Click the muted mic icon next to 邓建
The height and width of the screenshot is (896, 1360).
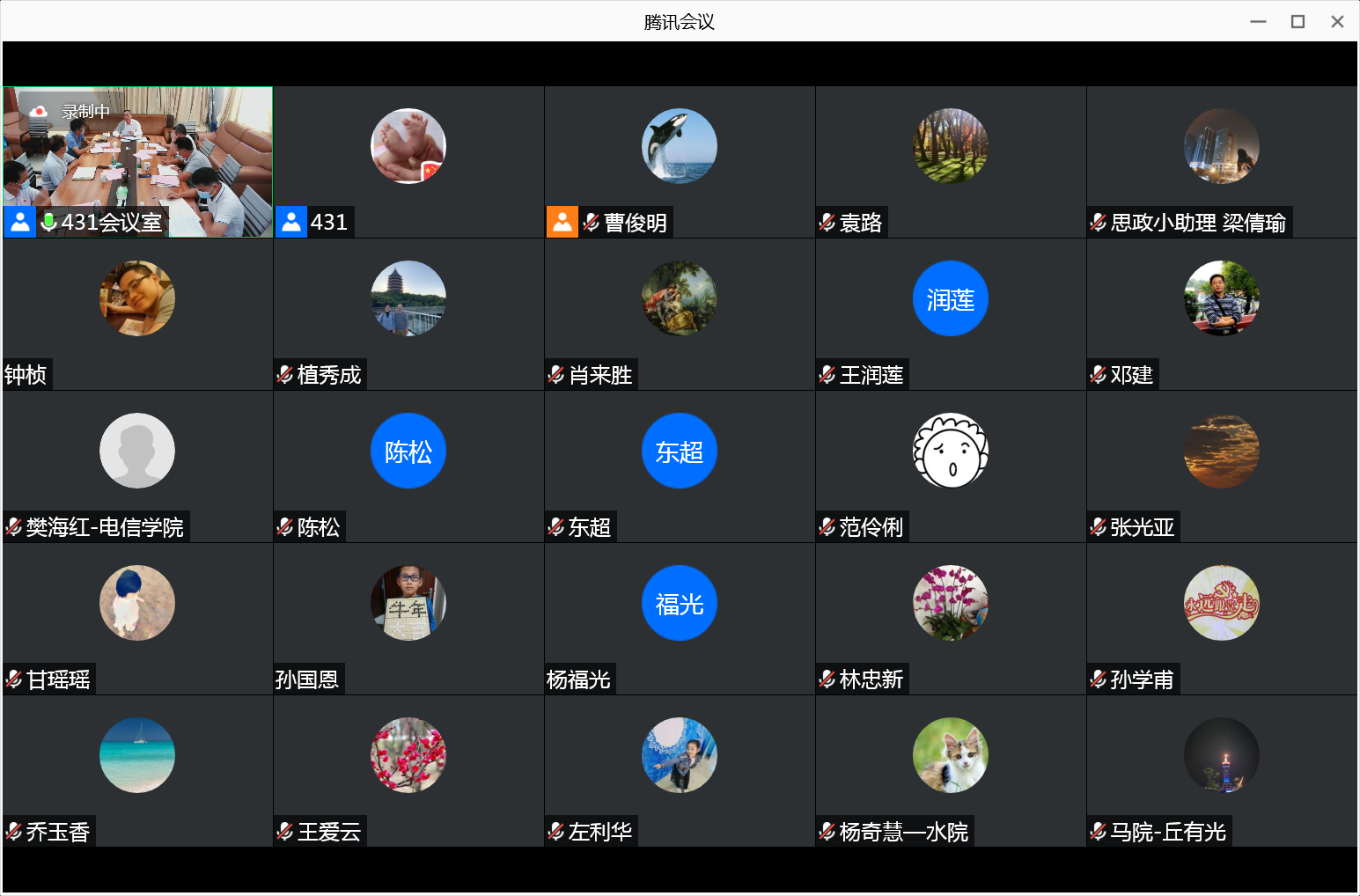tap(1099, 375)
